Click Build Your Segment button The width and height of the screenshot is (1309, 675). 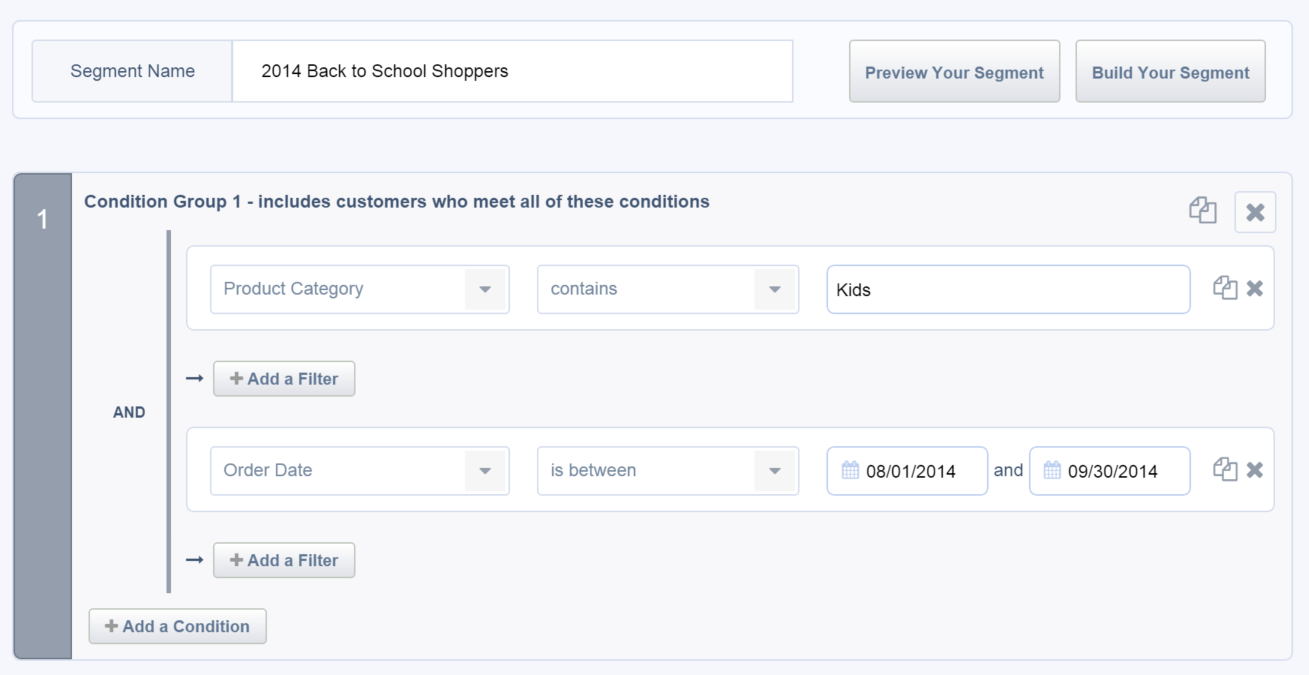pyautogui.click(x=1170, y=72)
